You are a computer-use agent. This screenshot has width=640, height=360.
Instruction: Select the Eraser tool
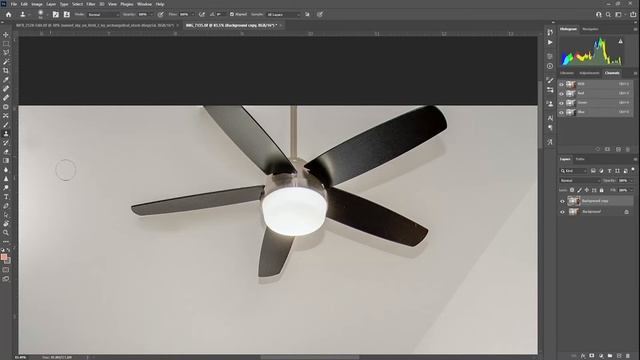point(6,151)
